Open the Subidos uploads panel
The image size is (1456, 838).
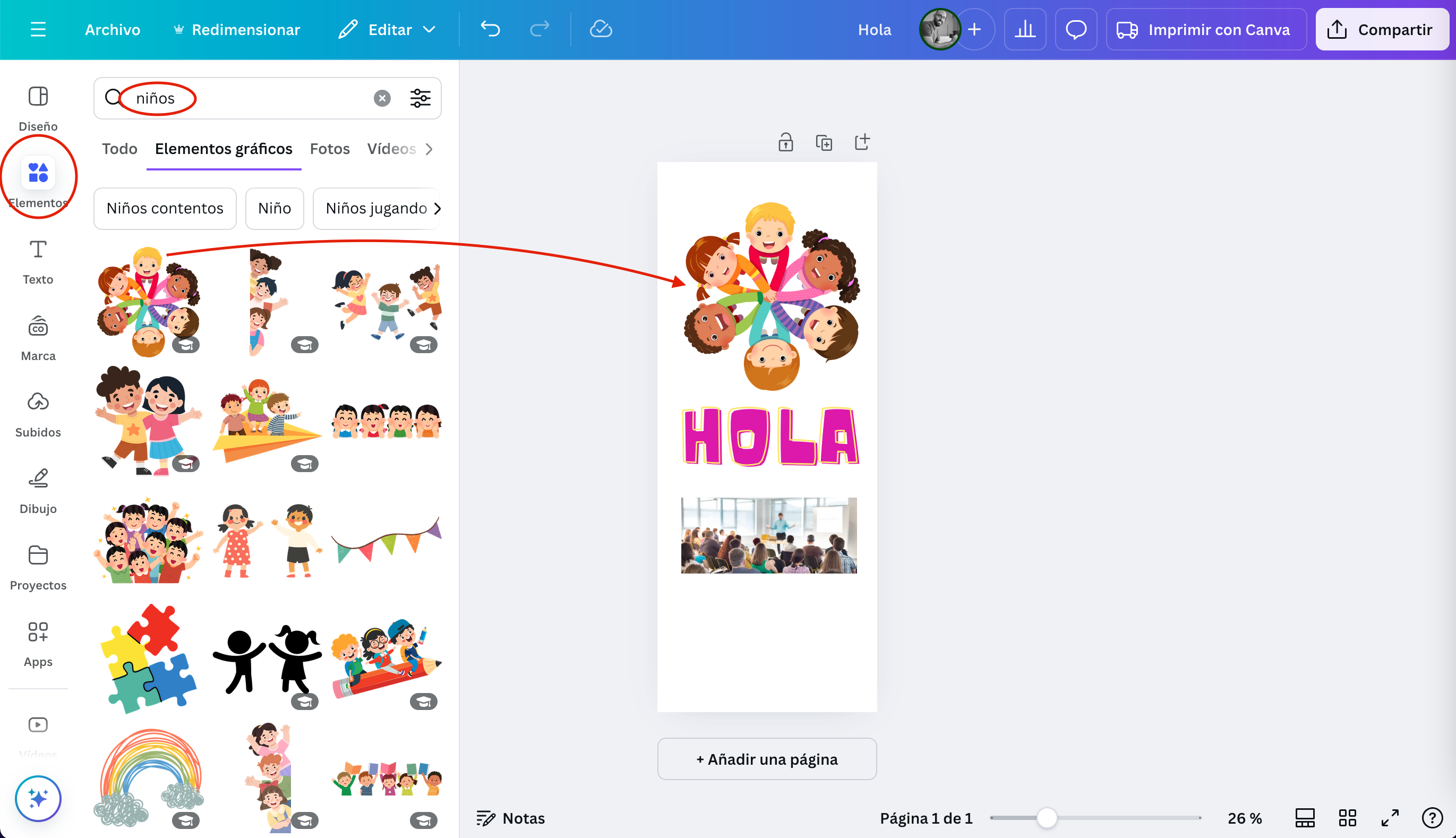[38, 414]
